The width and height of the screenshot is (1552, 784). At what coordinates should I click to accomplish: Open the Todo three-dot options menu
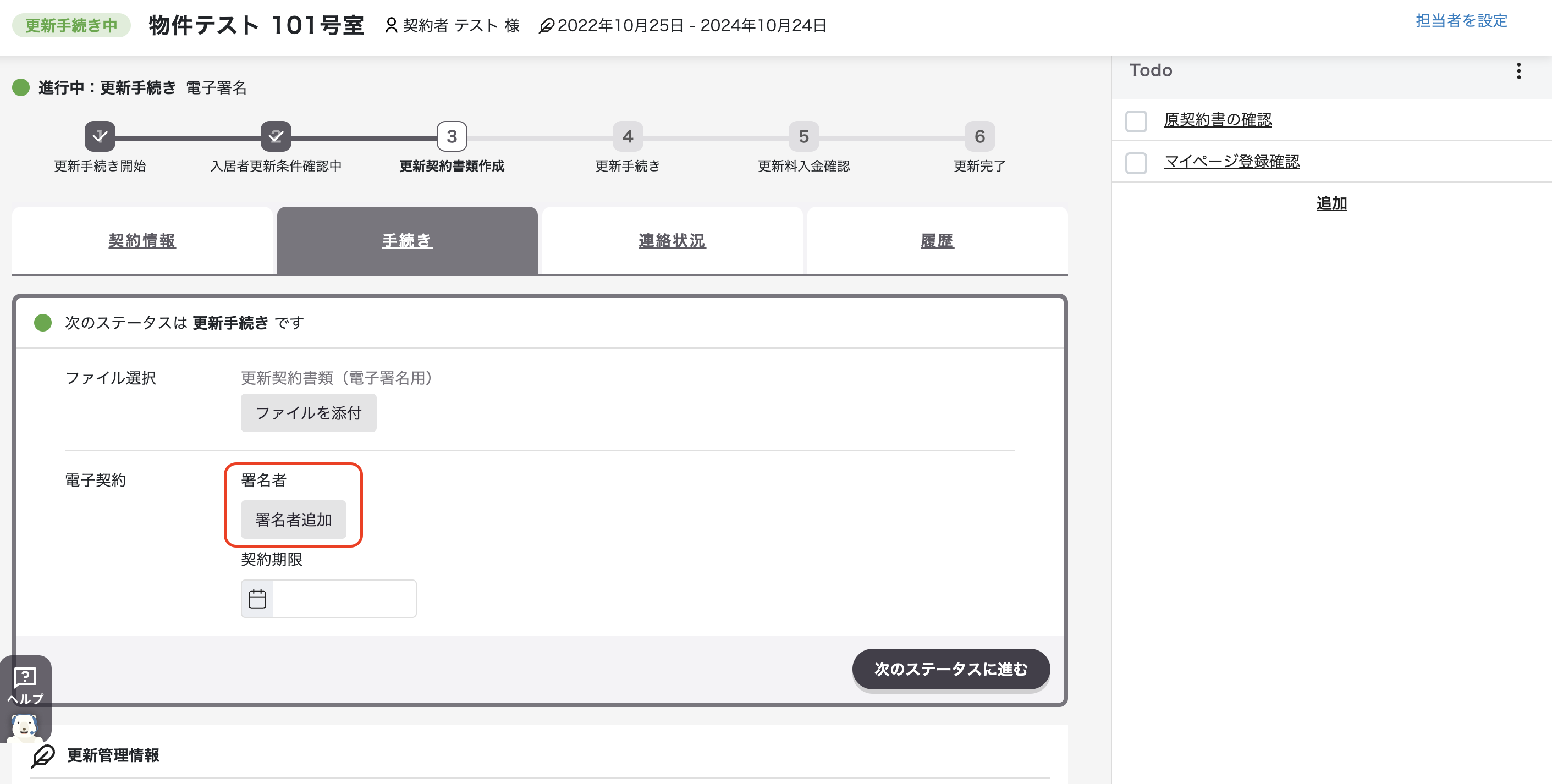1518,71
